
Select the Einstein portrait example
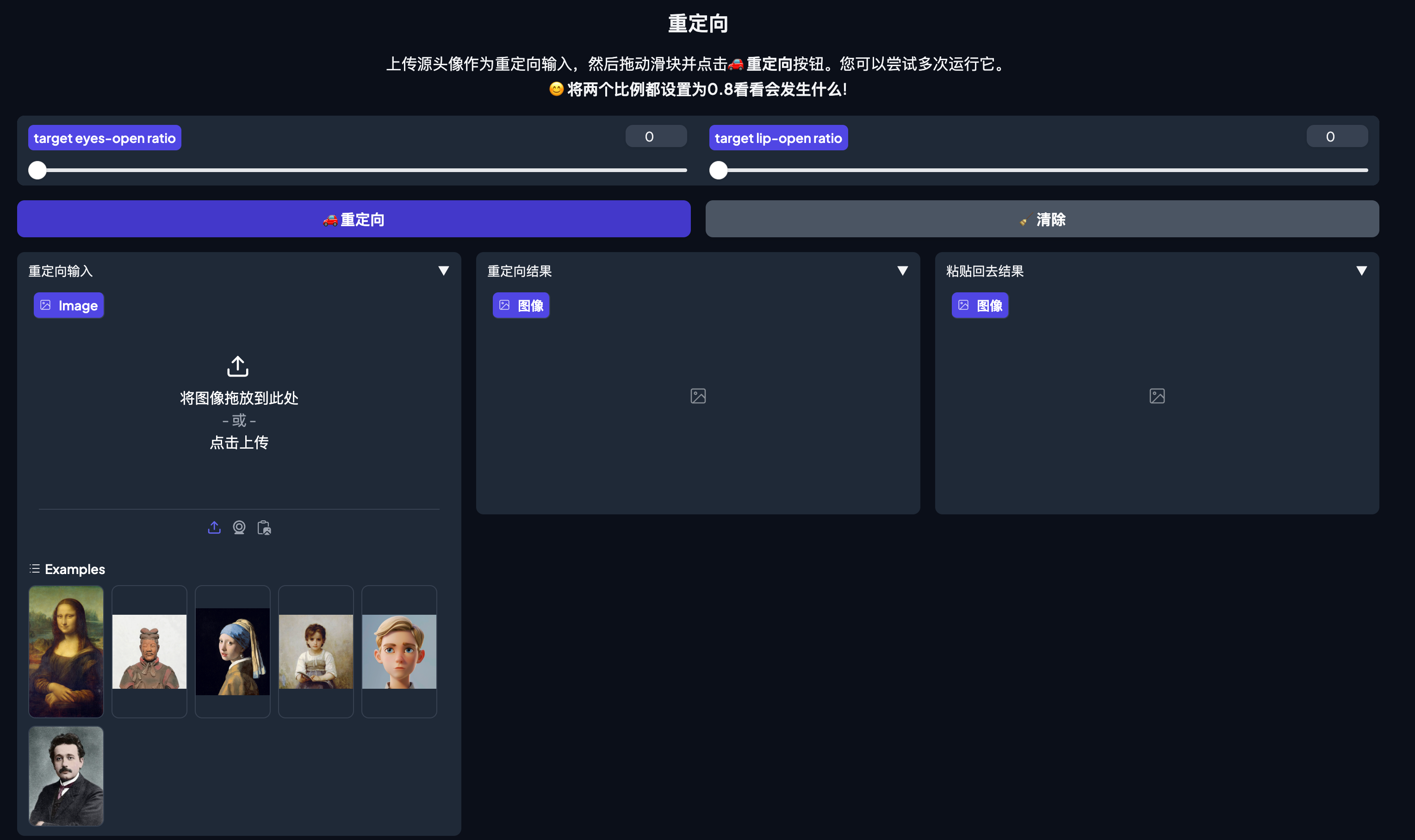click(x=66, y=776)
